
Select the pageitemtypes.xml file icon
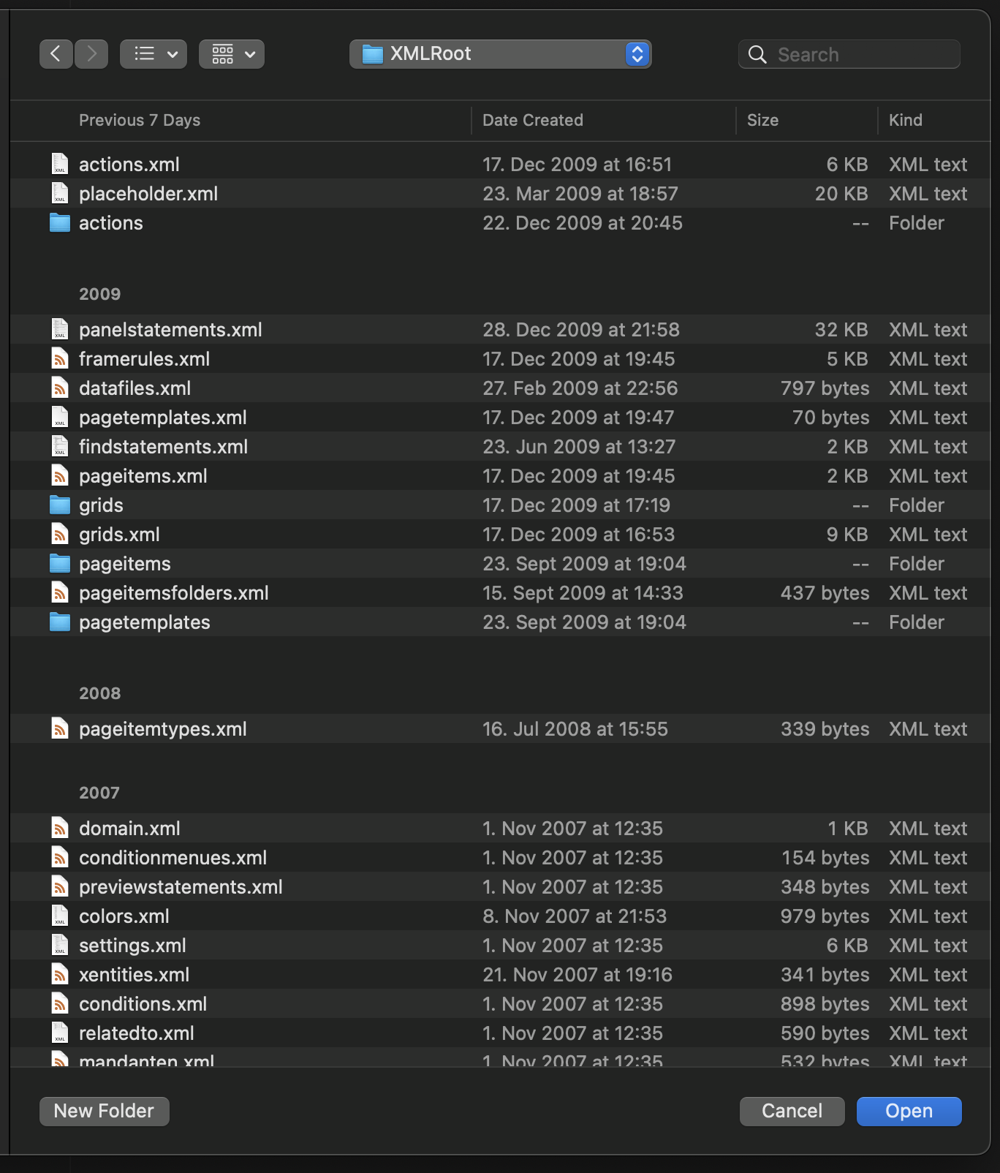pyautogui.click(x=60, y=729)
